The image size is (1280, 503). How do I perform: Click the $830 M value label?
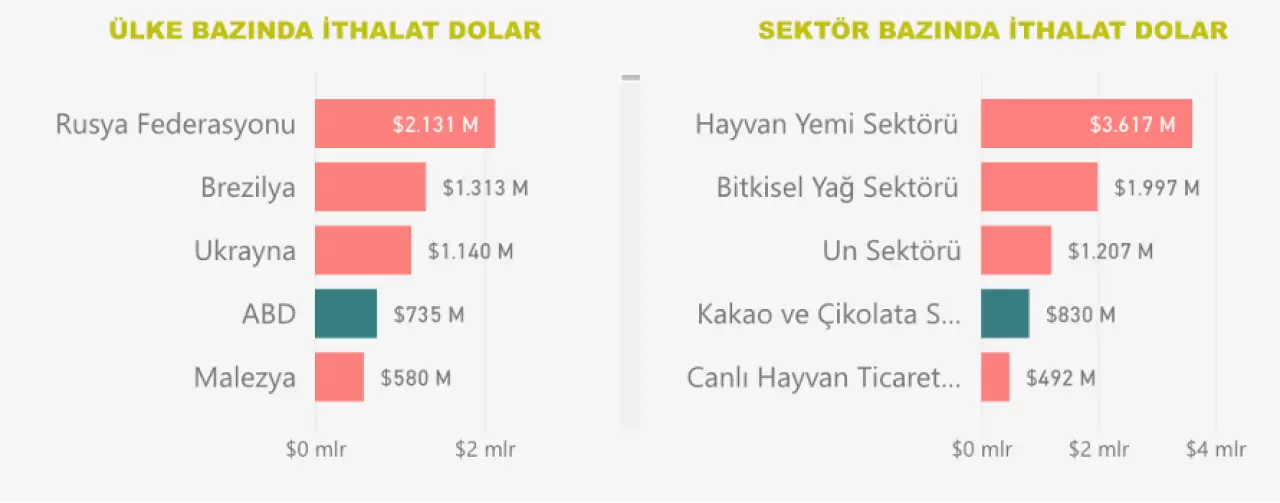click(x=1080, y=315)
